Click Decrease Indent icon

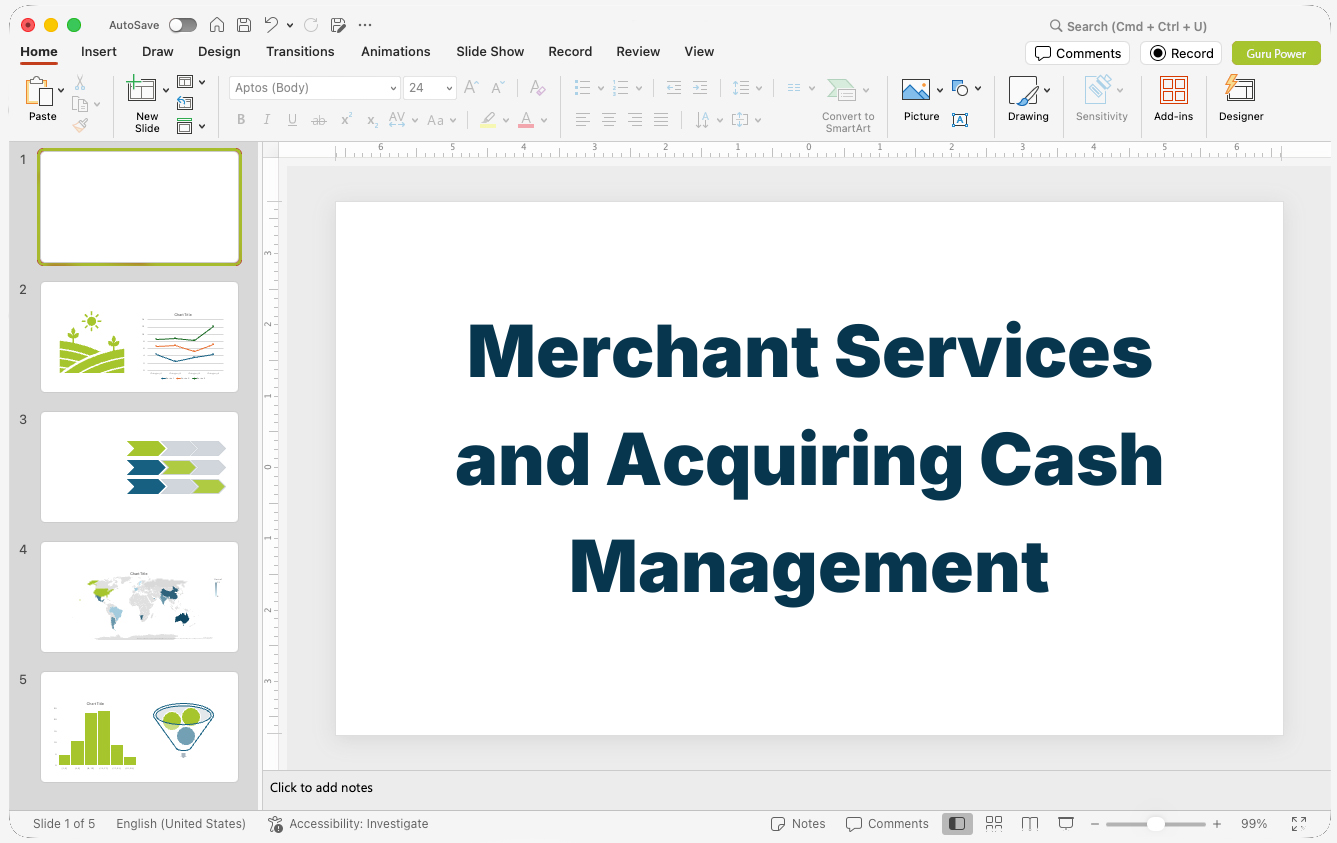674,88
